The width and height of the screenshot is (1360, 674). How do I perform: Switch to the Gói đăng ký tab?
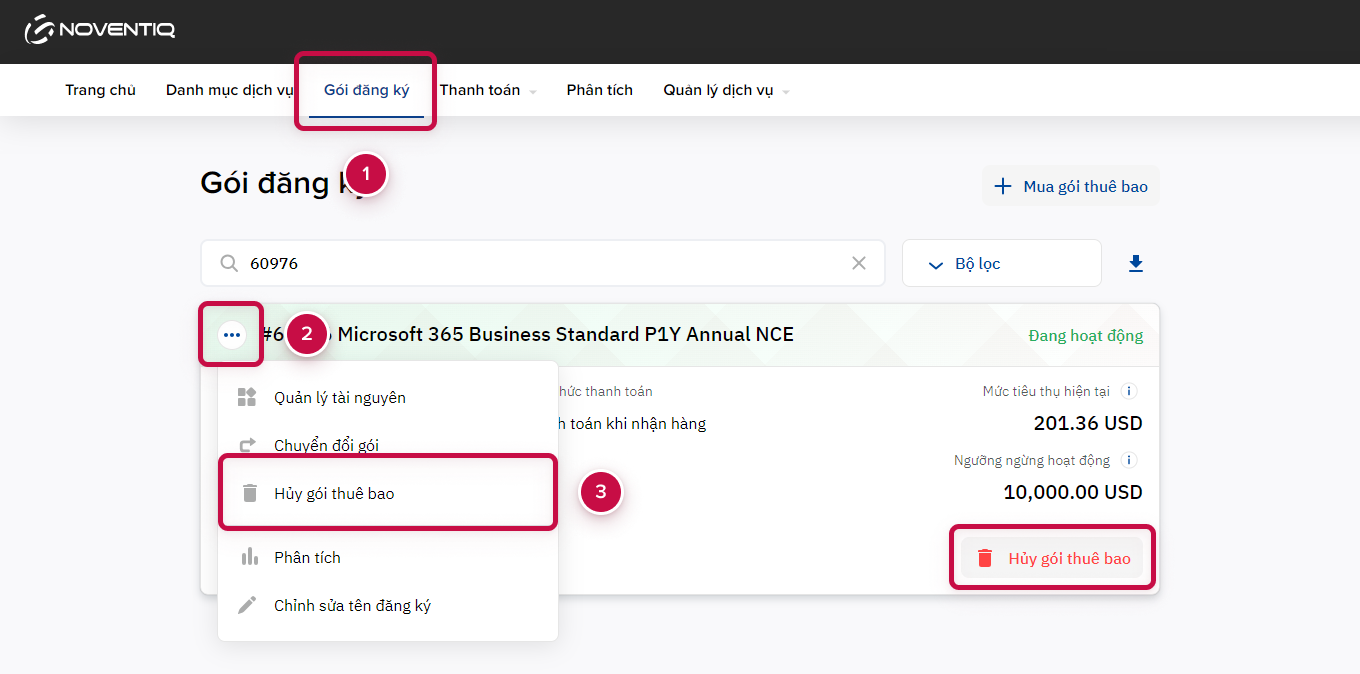(x=366, y=91)
